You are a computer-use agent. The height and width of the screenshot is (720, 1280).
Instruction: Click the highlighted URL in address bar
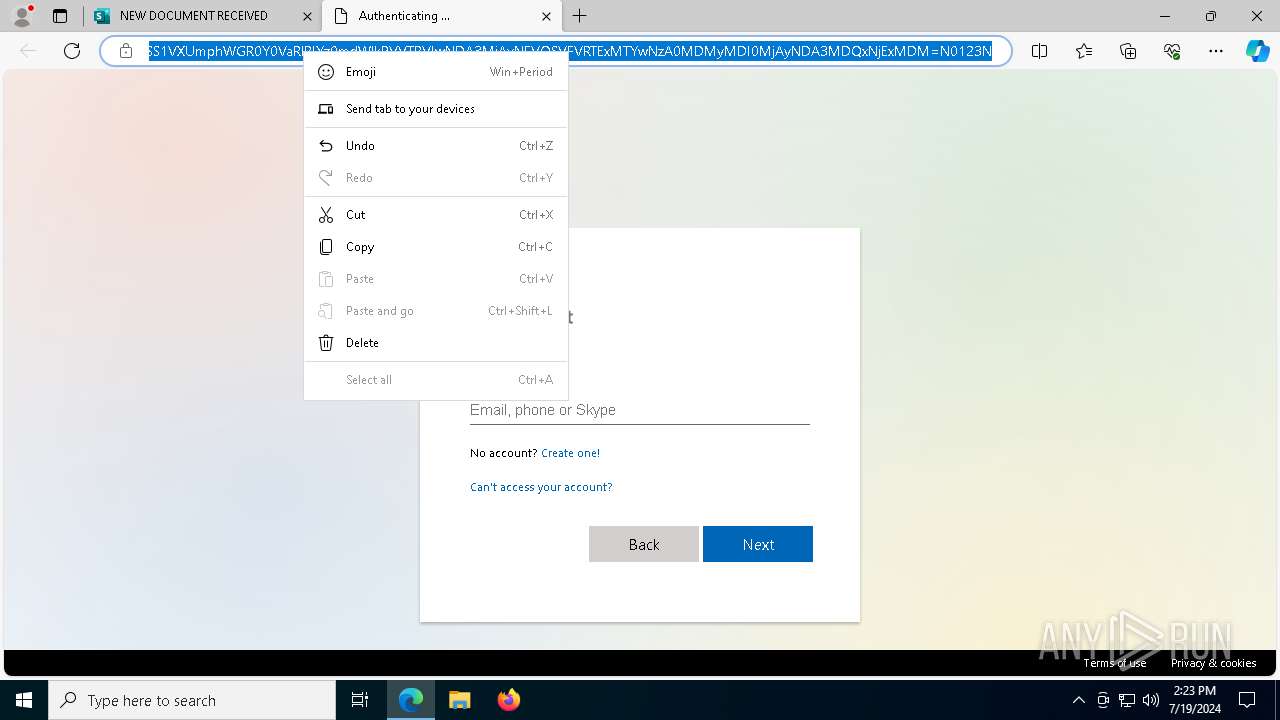570,51
